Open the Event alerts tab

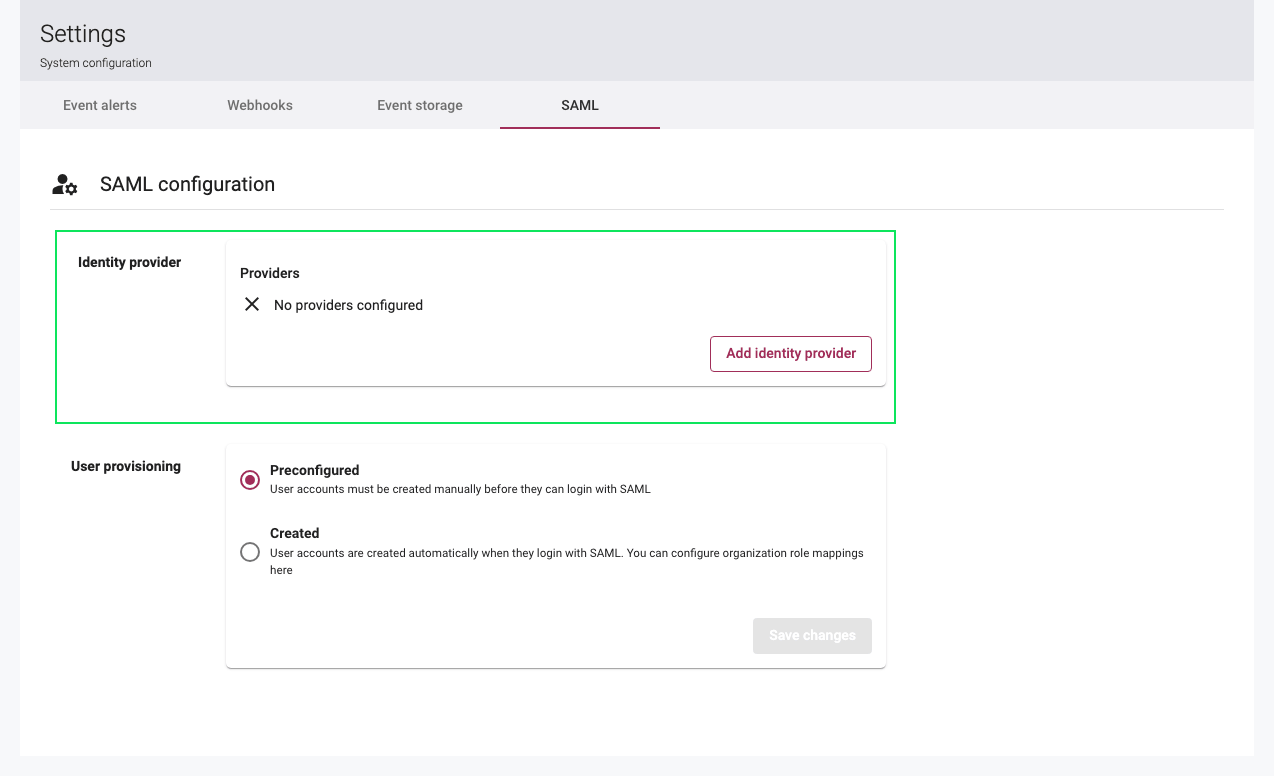point(100,105)
